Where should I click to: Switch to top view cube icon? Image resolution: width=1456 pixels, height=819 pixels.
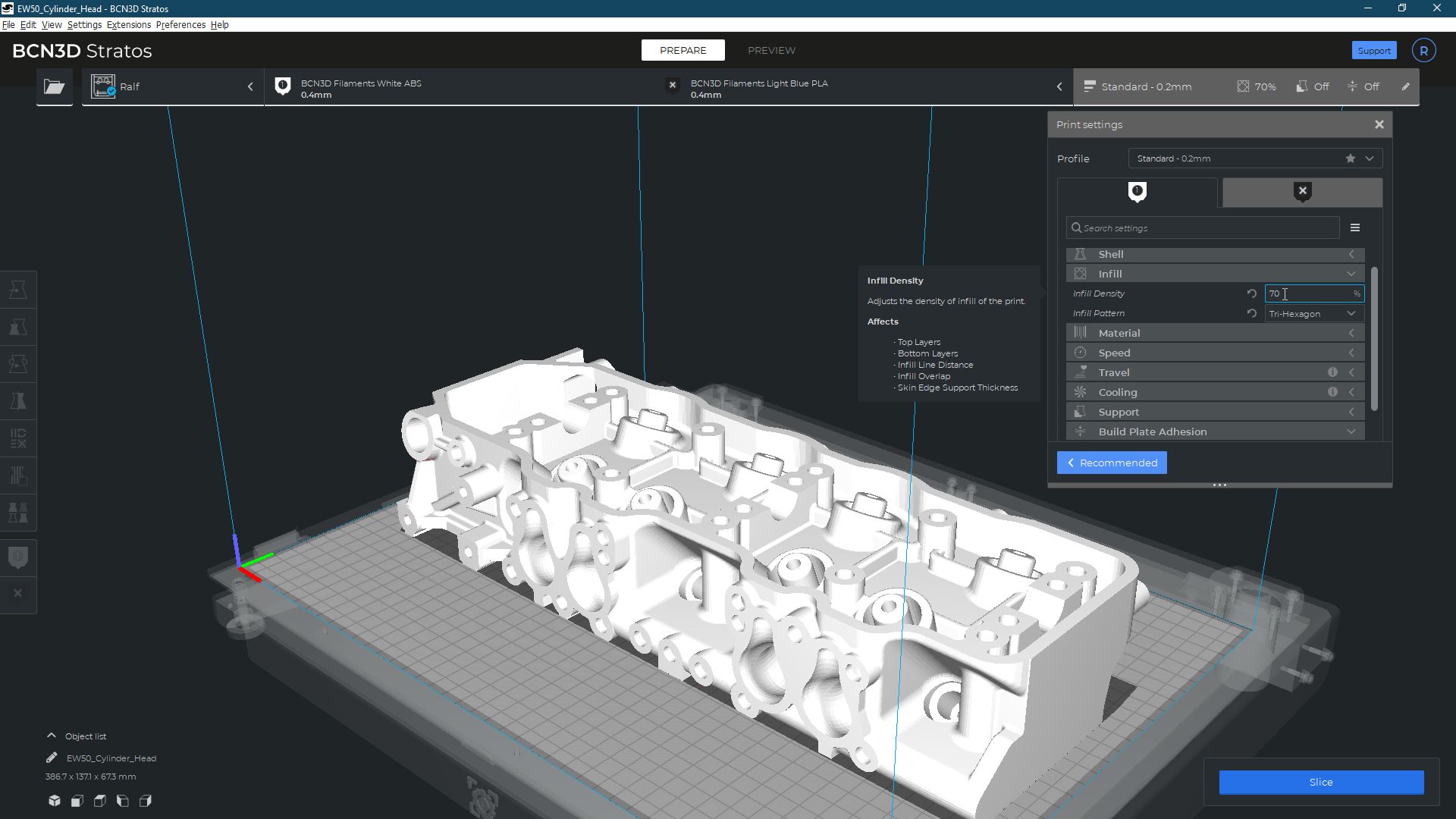[100, 801]
